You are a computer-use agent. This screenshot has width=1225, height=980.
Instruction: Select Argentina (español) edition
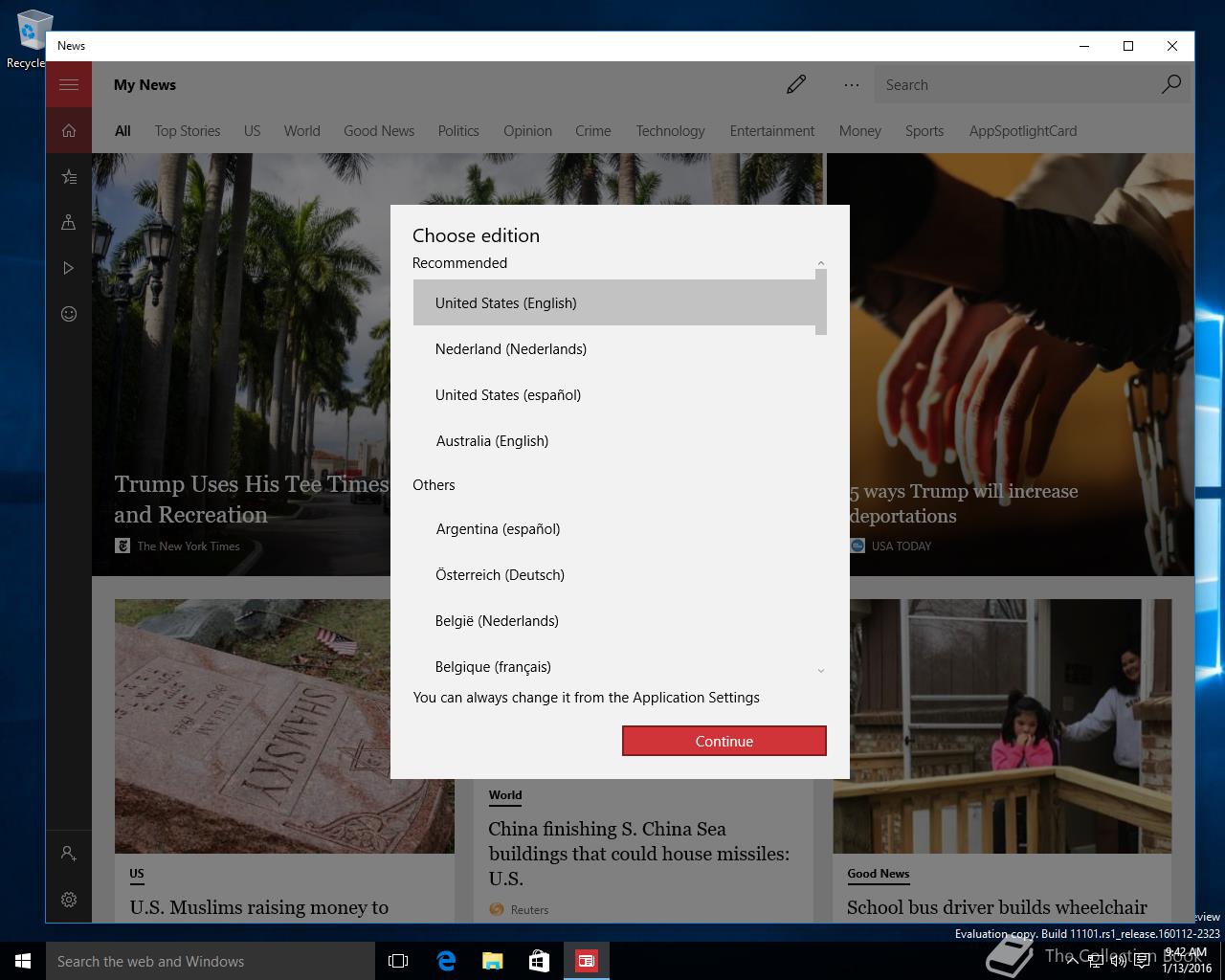coord(614,528)
